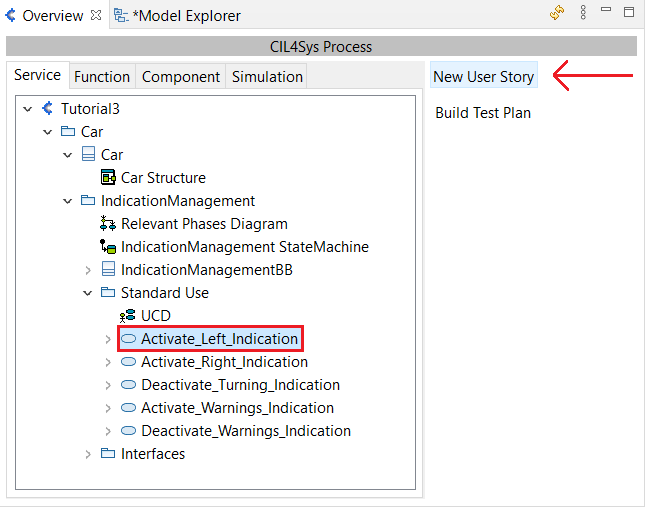The image size is (645, 507).
Task: Click the IndicationManagement StateMachine icon
Action: [109, 247]
